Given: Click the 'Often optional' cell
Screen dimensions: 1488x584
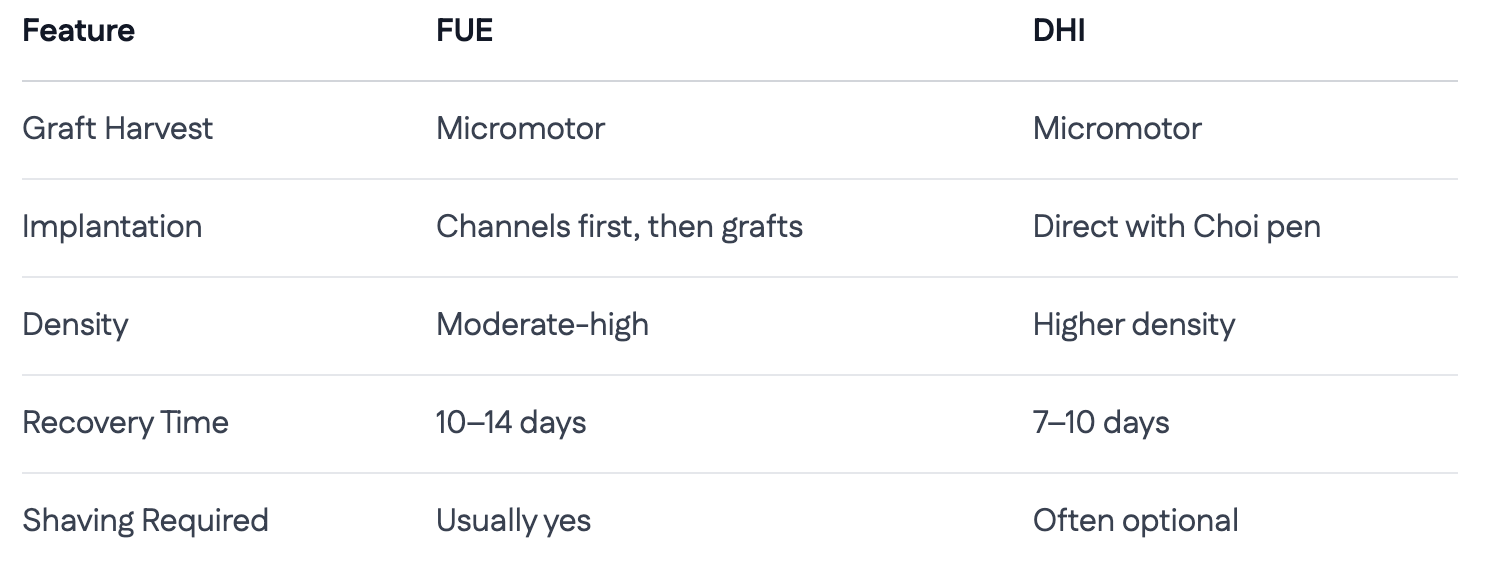Looking at the screenshot, I should [1135, 520].
